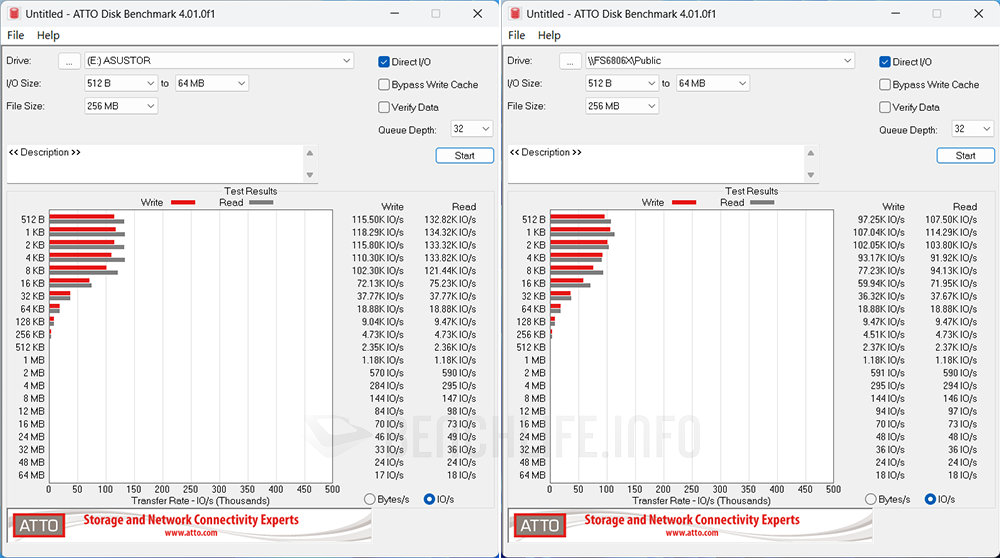Viewport: 1000px width, 558px height.
Task: Click the ATTO logo in right window banner
Action: pos(540,526)
